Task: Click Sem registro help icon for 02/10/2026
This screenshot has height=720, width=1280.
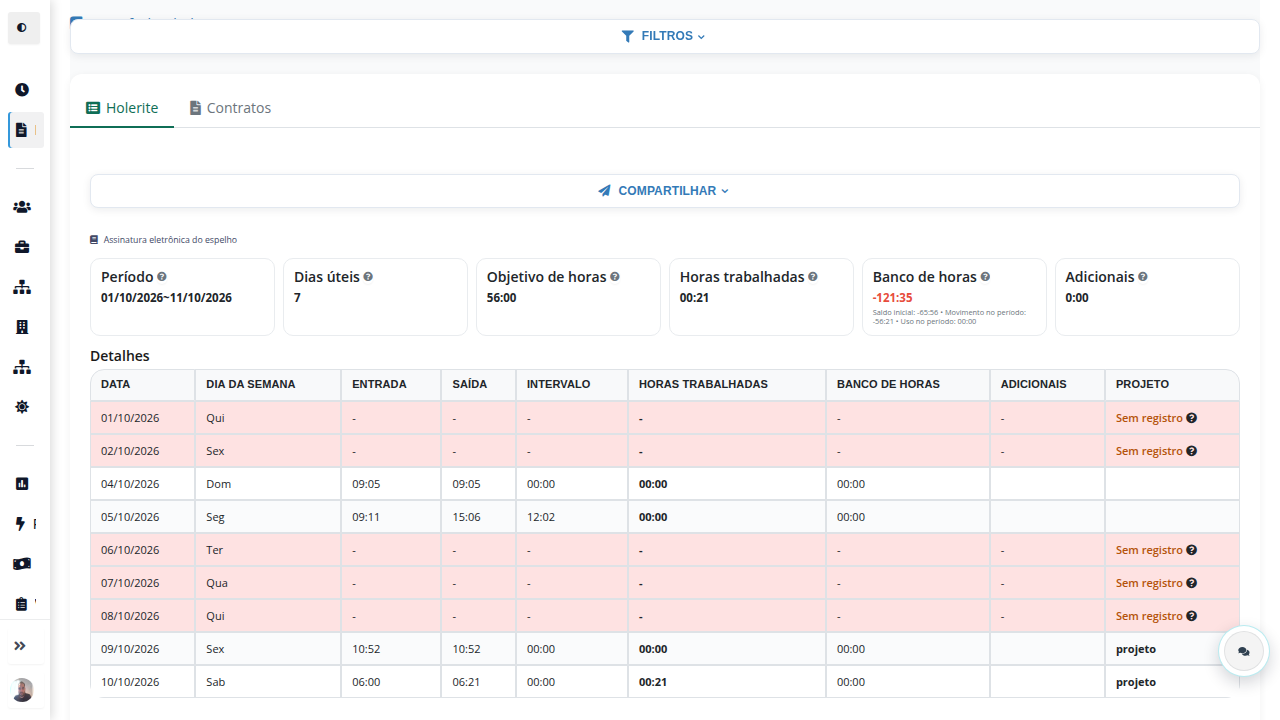Action: point(1192,451)
